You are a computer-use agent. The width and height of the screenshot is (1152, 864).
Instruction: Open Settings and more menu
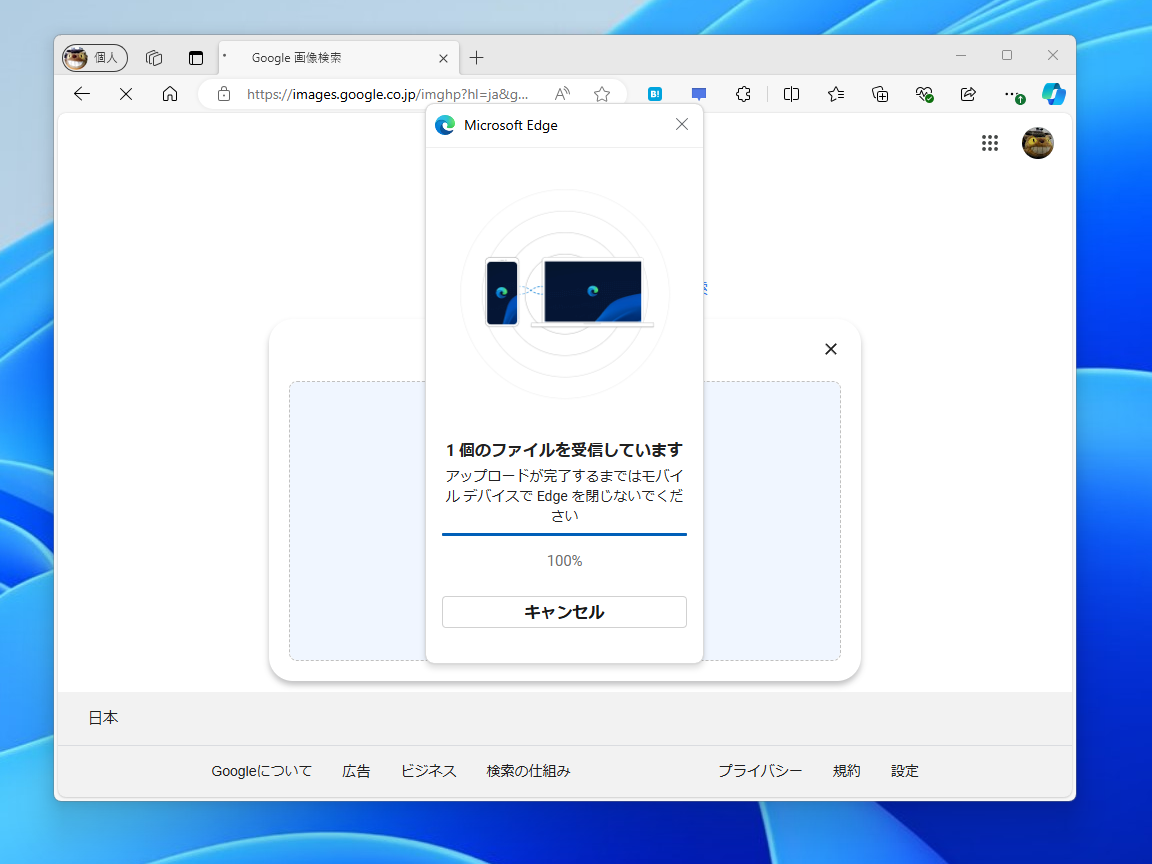1012,94
